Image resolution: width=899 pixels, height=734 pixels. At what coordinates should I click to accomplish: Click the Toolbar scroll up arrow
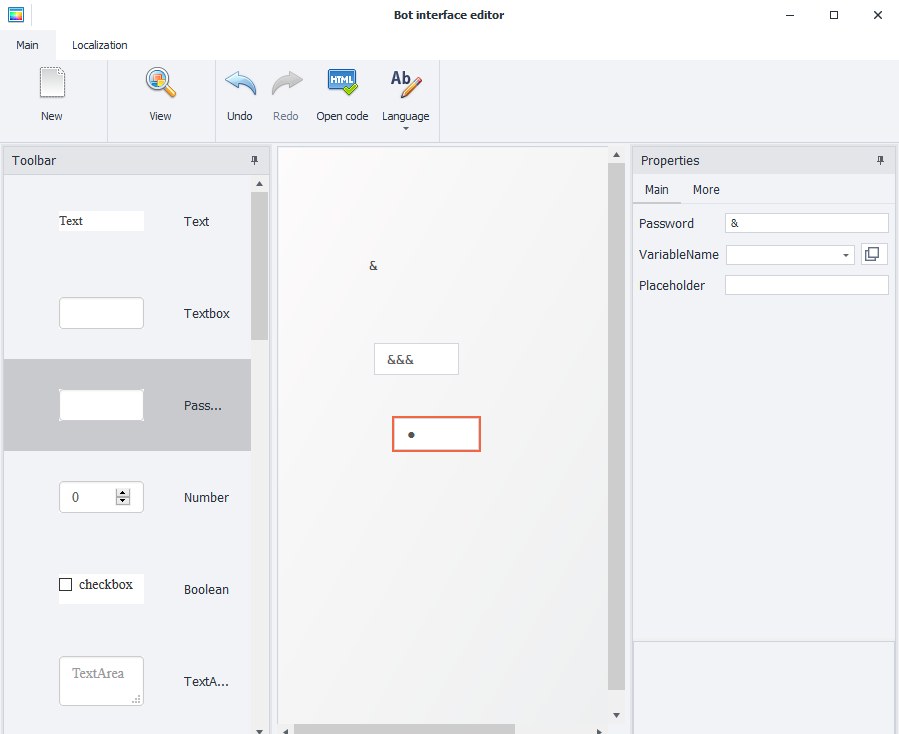tap(259, 184)
